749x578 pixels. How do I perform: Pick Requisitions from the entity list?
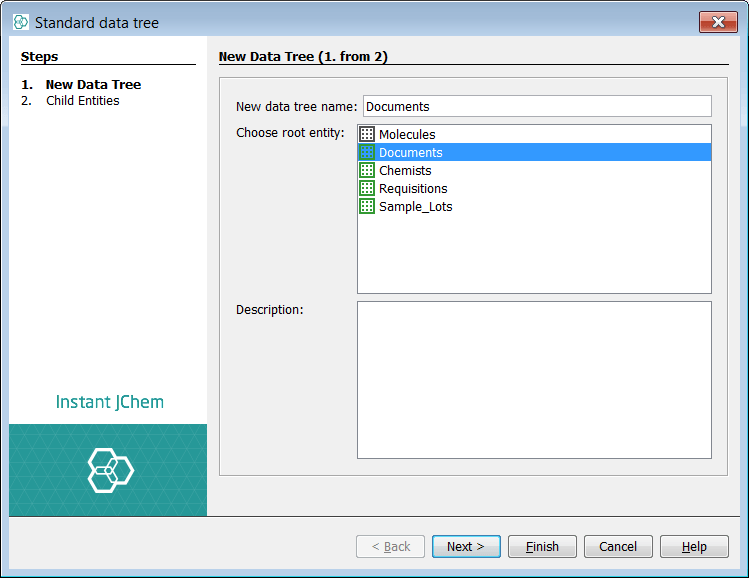tap(413, 188)
